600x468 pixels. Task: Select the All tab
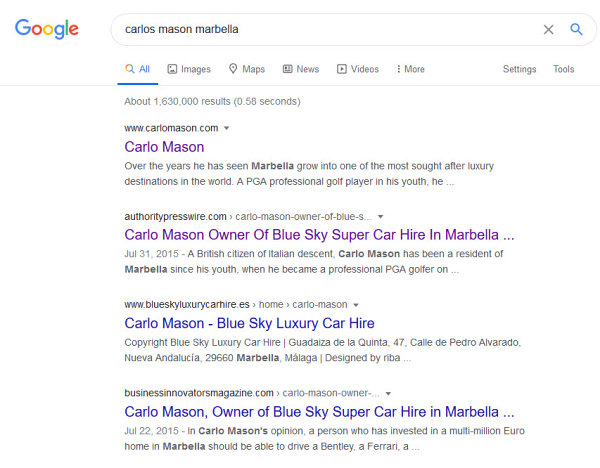point(138,69)
